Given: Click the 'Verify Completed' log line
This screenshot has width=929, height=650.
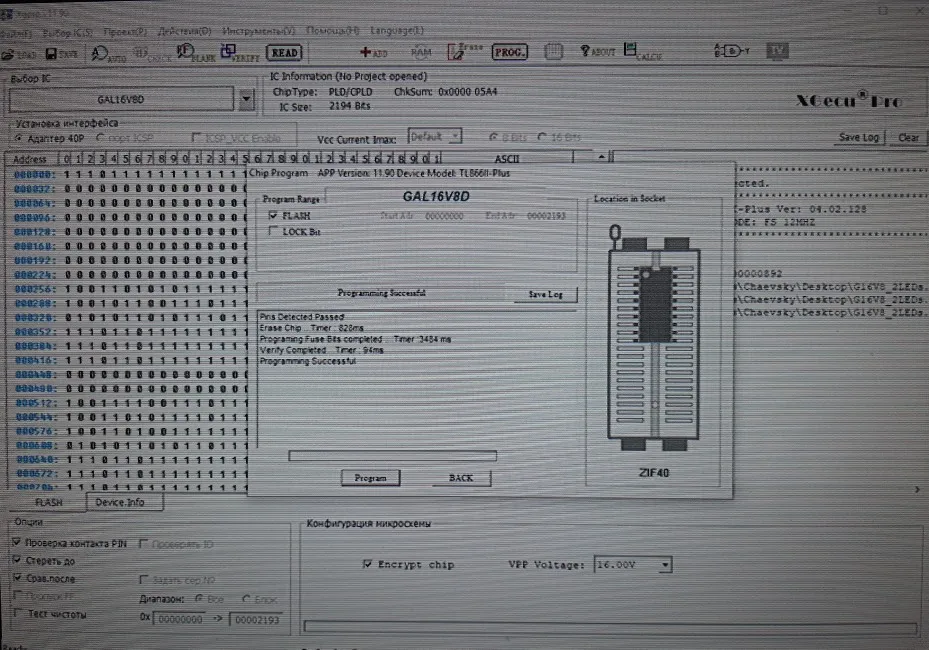Looking at the screenshot, I should pyautogui.click(x=322, y=350).
